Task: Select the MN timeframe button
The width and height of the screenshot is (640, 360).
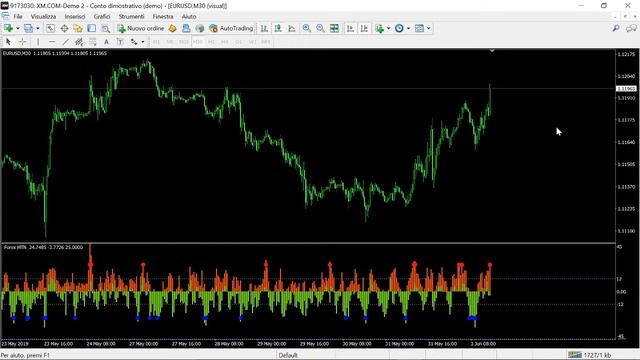Action: pyautogui.click(x=266, y=42)
